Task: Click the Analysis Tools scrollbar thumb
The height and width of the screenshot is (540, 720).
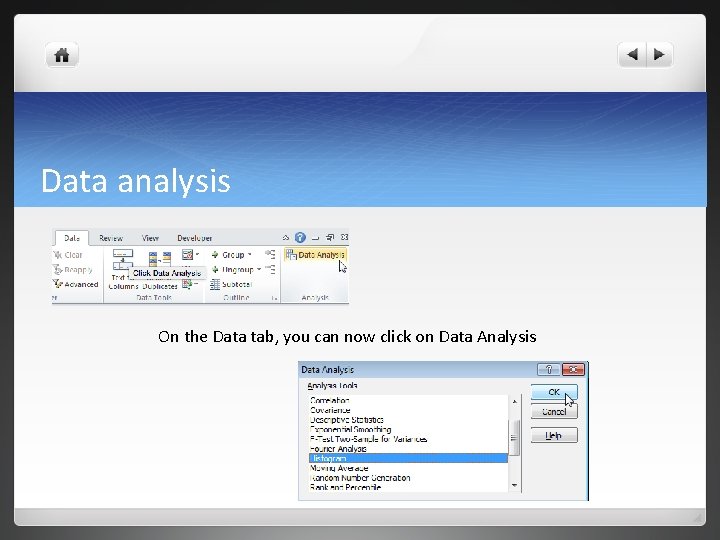Action: 514,438
